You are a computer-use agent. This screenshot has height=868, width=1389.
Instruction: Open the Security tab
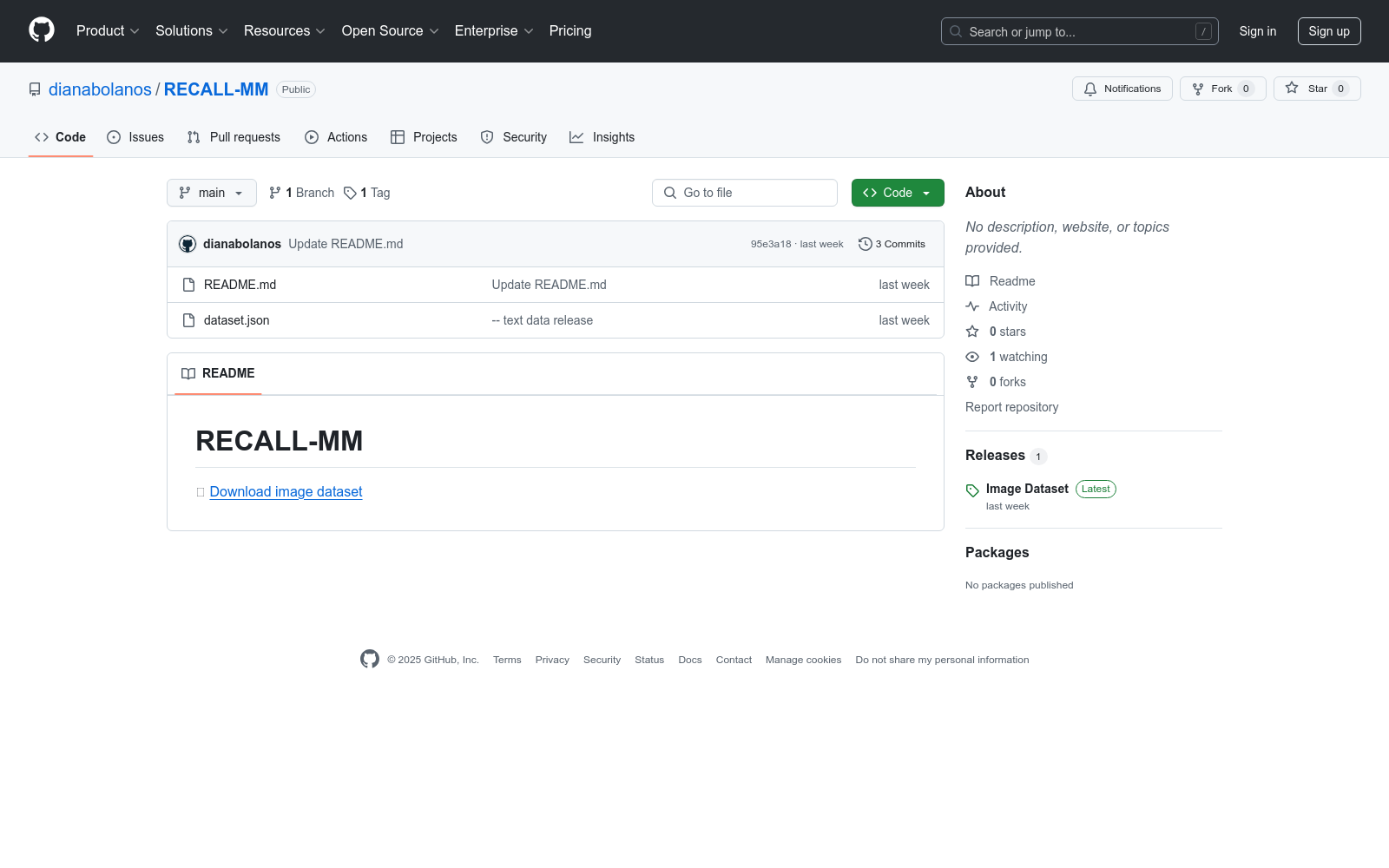[x=514, y=137]
